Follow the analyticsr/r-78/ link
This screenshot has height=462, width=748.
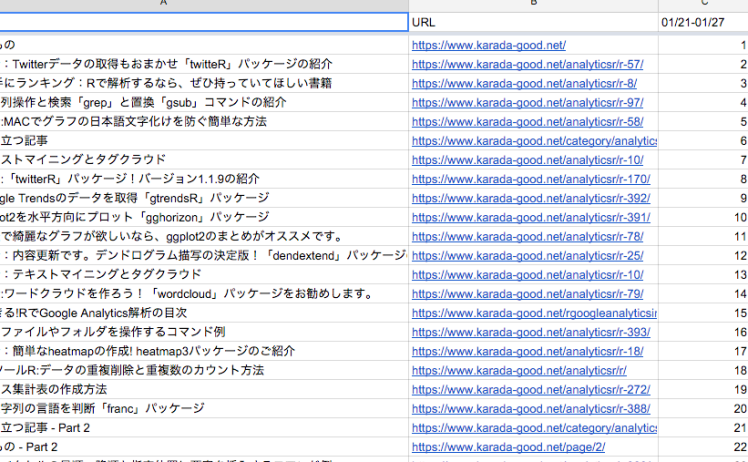(527, 236)
